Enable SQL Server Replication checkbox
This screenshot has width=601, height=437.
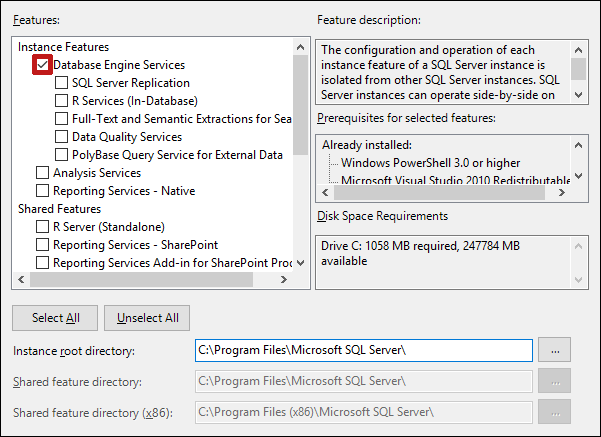[x=62, y=83]
